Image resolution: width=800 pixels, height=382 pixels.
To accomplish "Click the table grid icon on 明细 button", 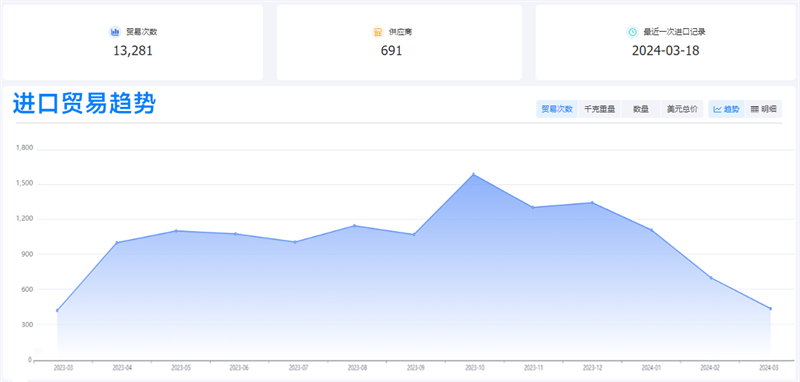I will click(755, 109).
